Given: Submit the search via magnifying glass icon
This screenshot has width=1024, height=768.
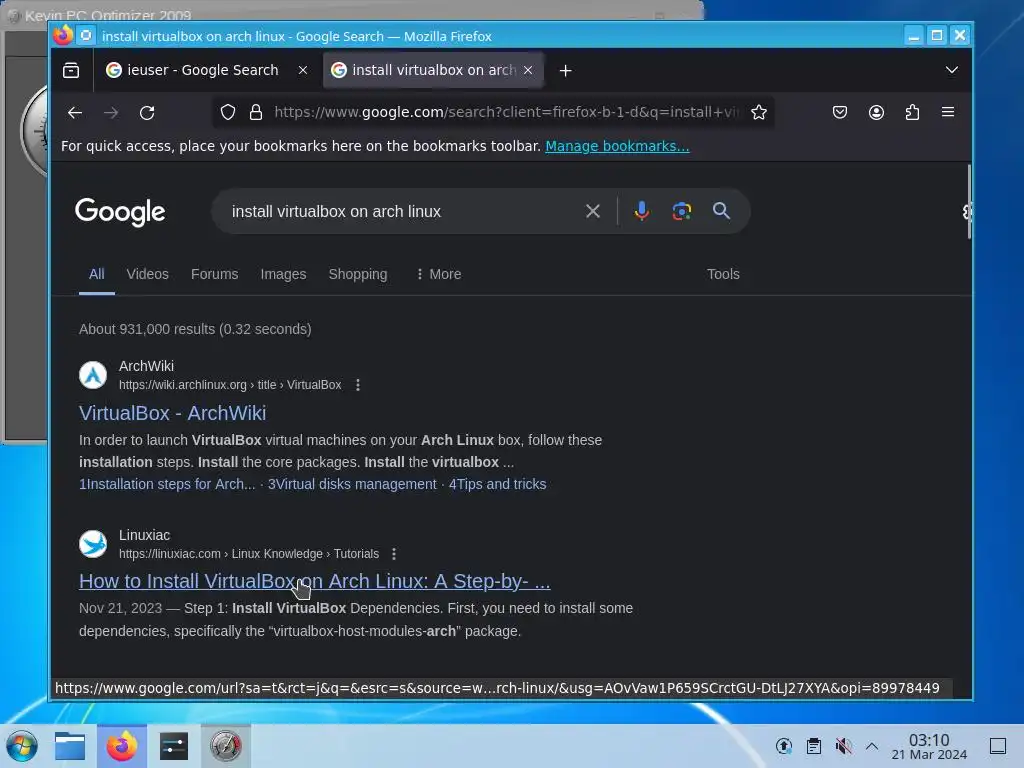Looking at the screenshot, I should [x=721, y=211].
